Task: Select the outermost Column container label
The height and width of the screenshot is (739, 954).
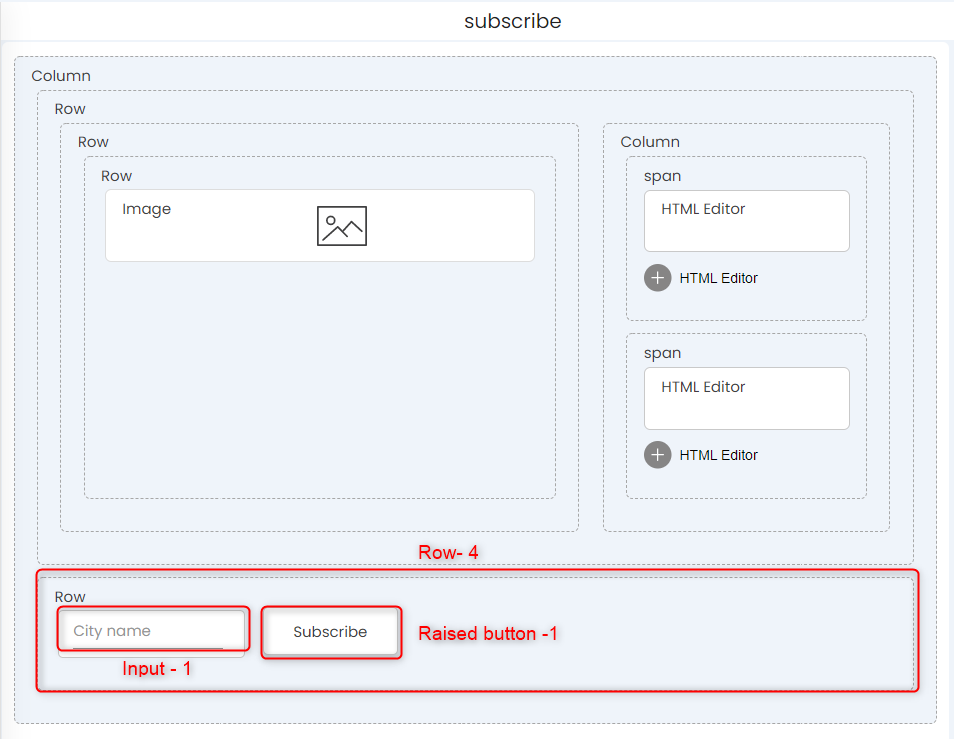Action: pyautogui.click(x=61, y=76)
